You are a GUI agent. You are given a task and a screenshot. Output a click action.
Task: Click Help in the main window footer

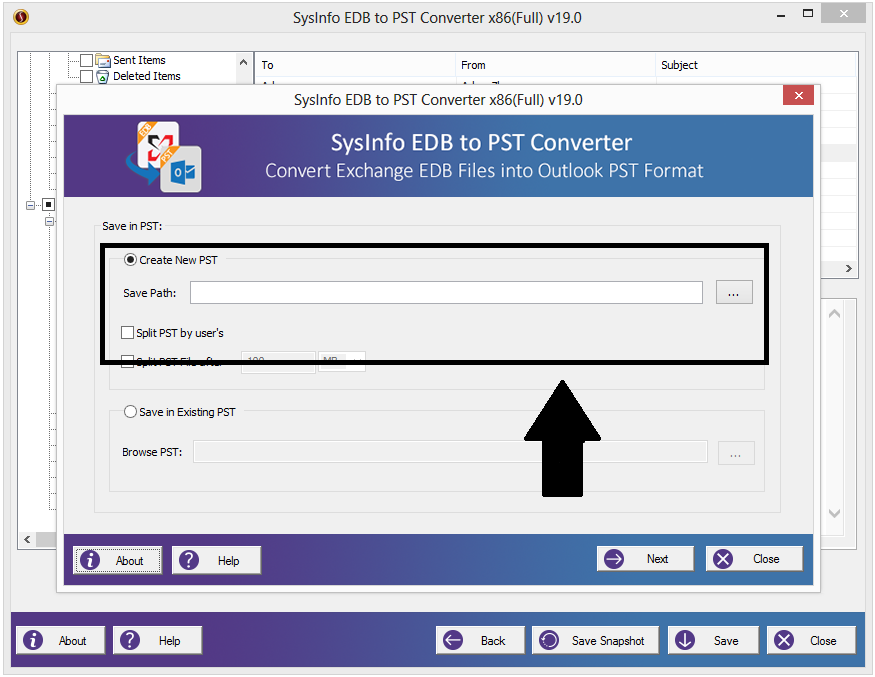click(157, 640)
